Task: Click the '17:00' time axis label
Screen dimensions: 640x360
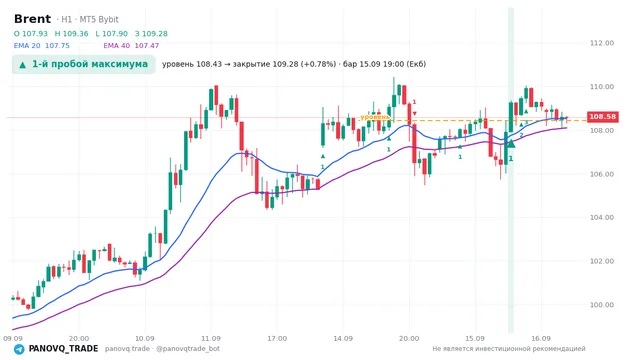Action: (x=277, y=339)
